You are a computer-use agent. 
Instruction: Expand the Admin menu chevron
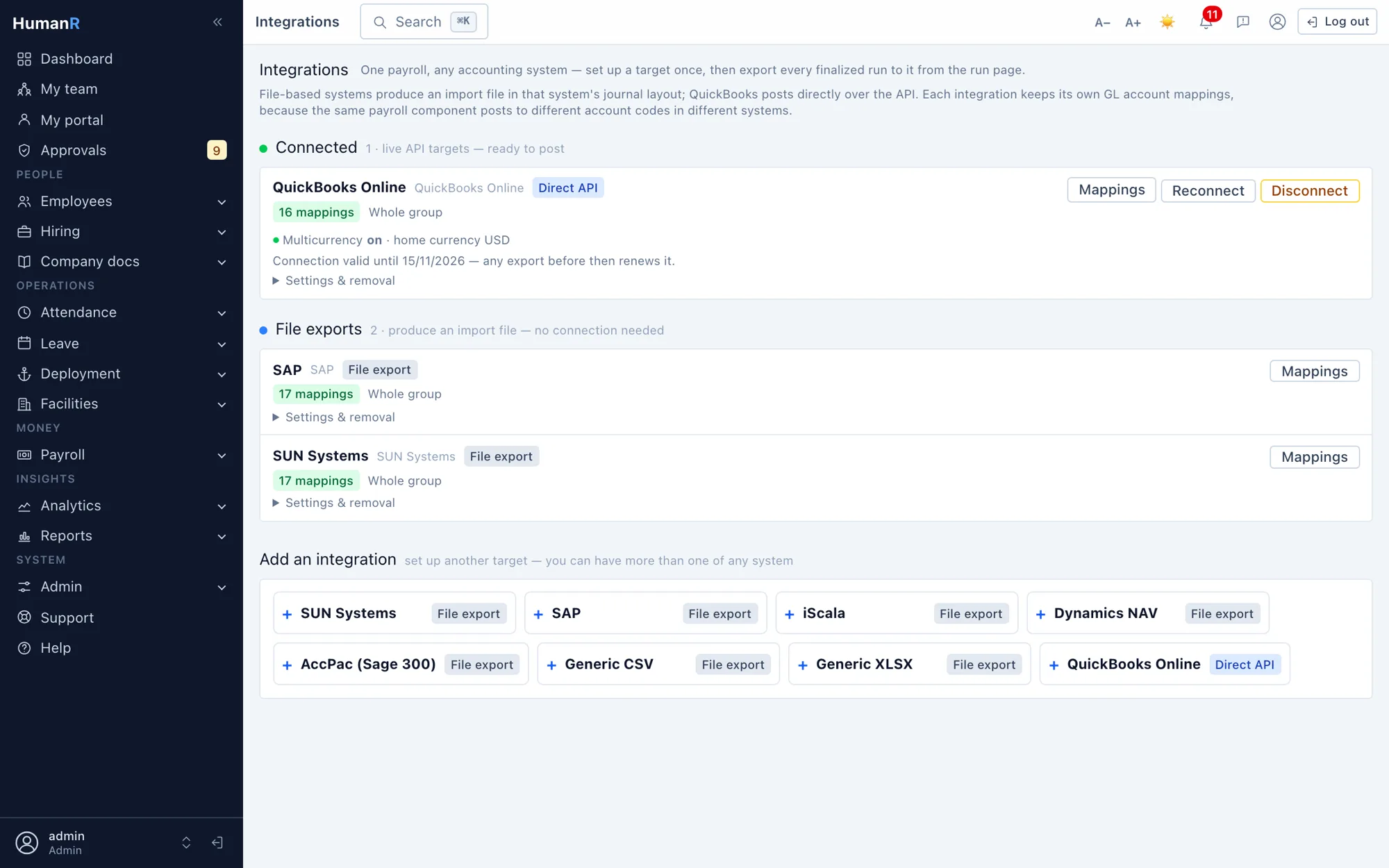point(222,587)
